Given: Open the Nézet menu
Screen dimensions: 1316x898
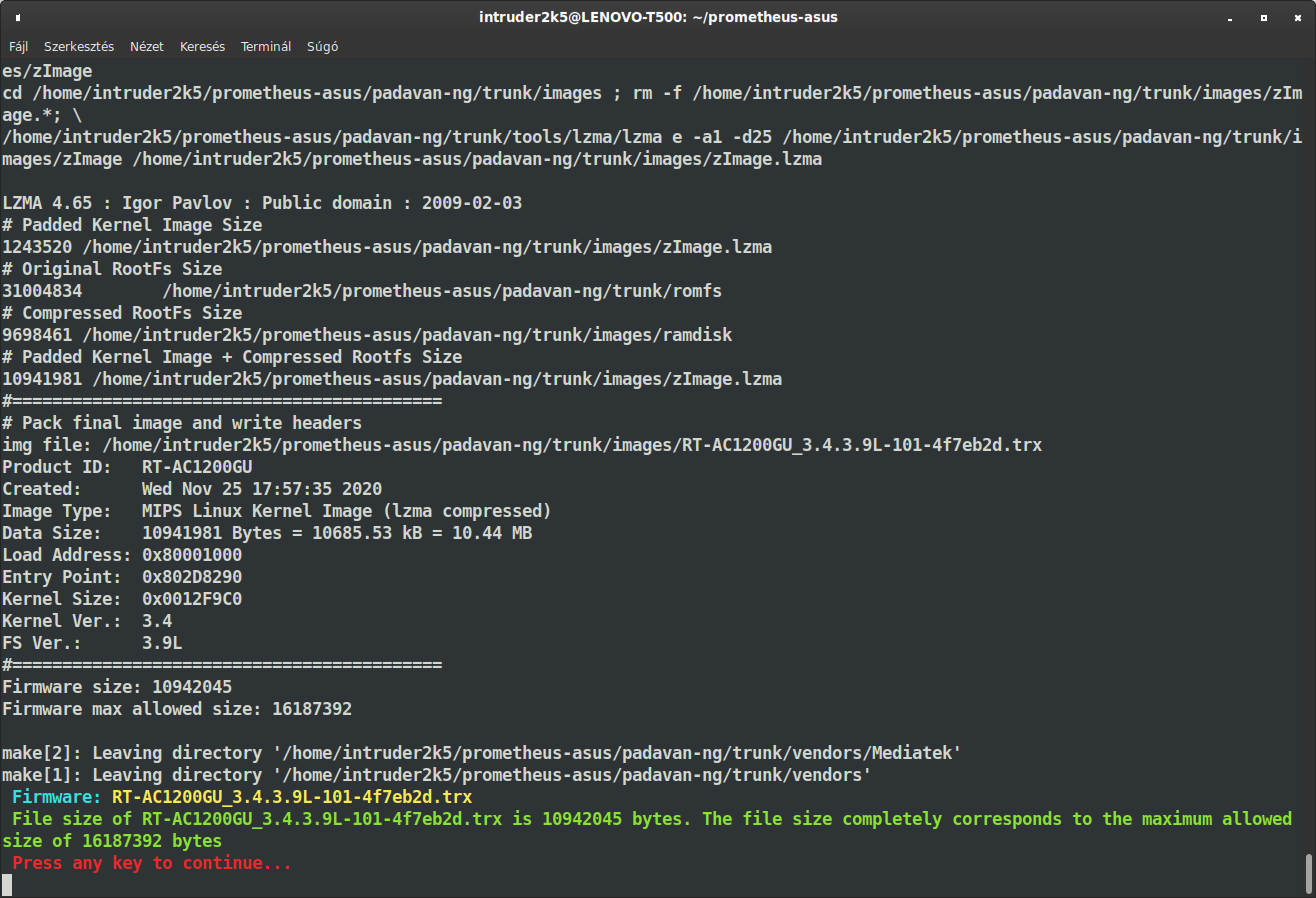Looking at the screenshot, I should [x=147, y=46].
